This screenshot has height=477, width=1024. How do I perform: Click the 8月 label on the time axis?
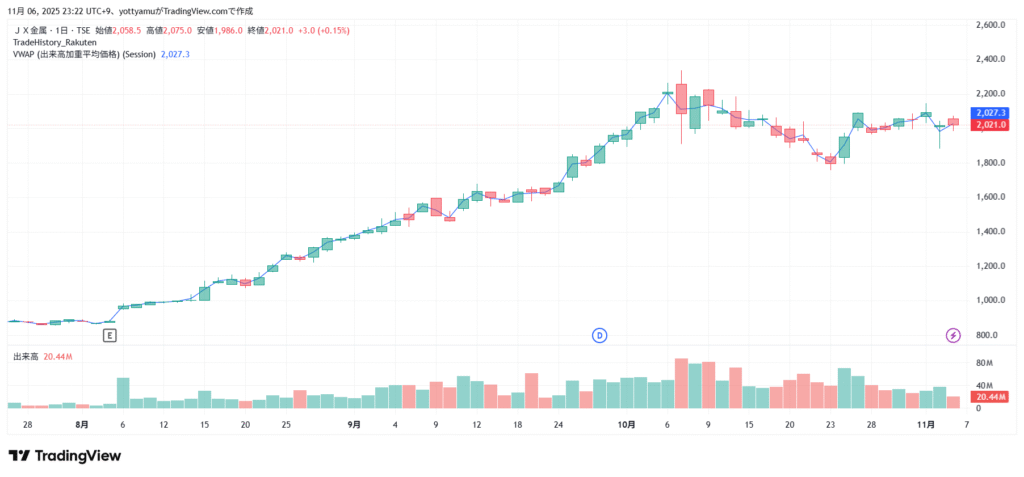pos(81,425)
